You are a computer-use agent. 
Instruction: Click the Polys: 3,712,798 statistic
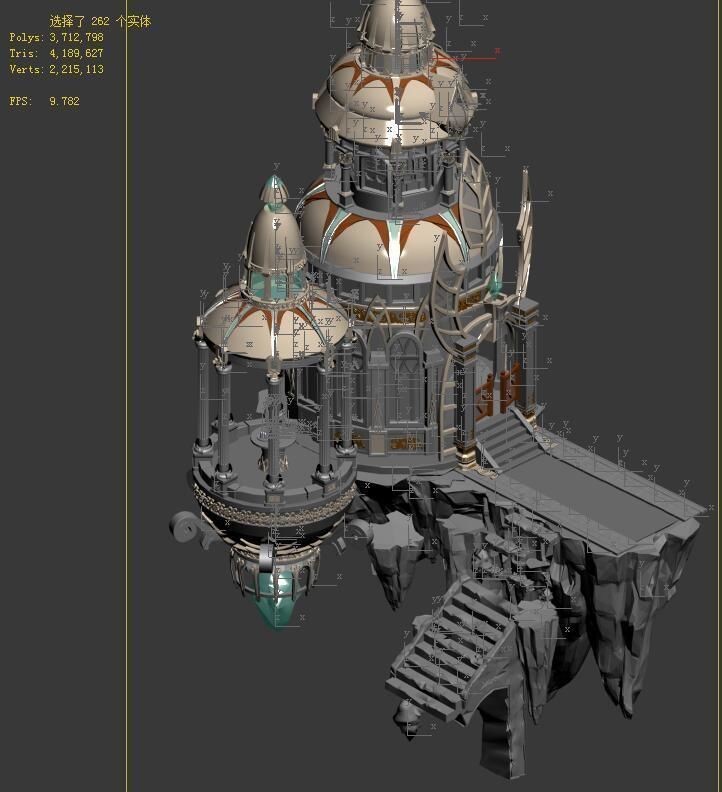click(57, 37)
